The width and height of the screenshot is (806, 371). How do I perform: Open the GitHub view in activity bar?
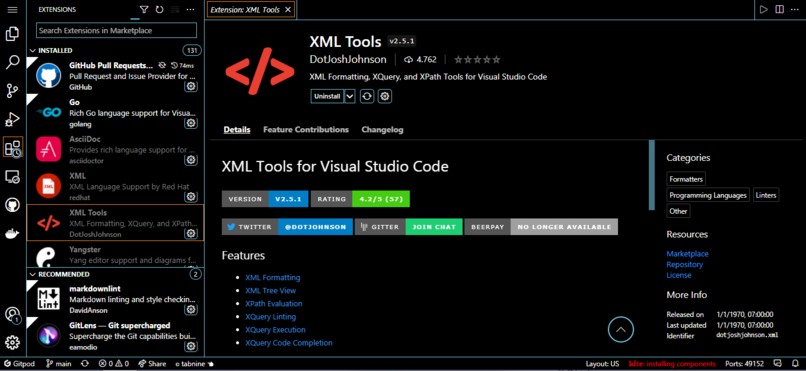12,206
